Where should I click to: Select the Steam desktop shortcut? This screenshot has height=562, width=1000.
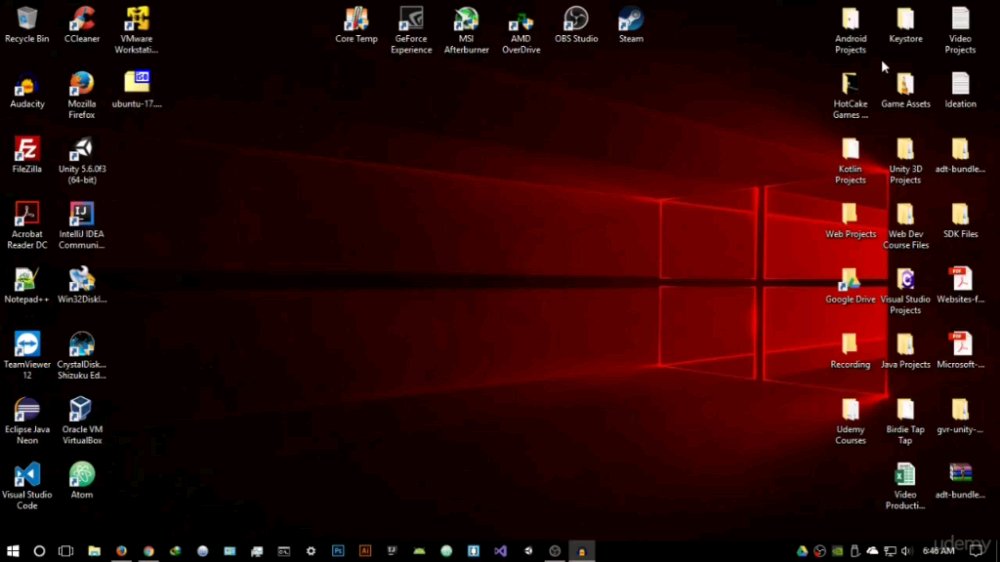[x=631, y=25]
